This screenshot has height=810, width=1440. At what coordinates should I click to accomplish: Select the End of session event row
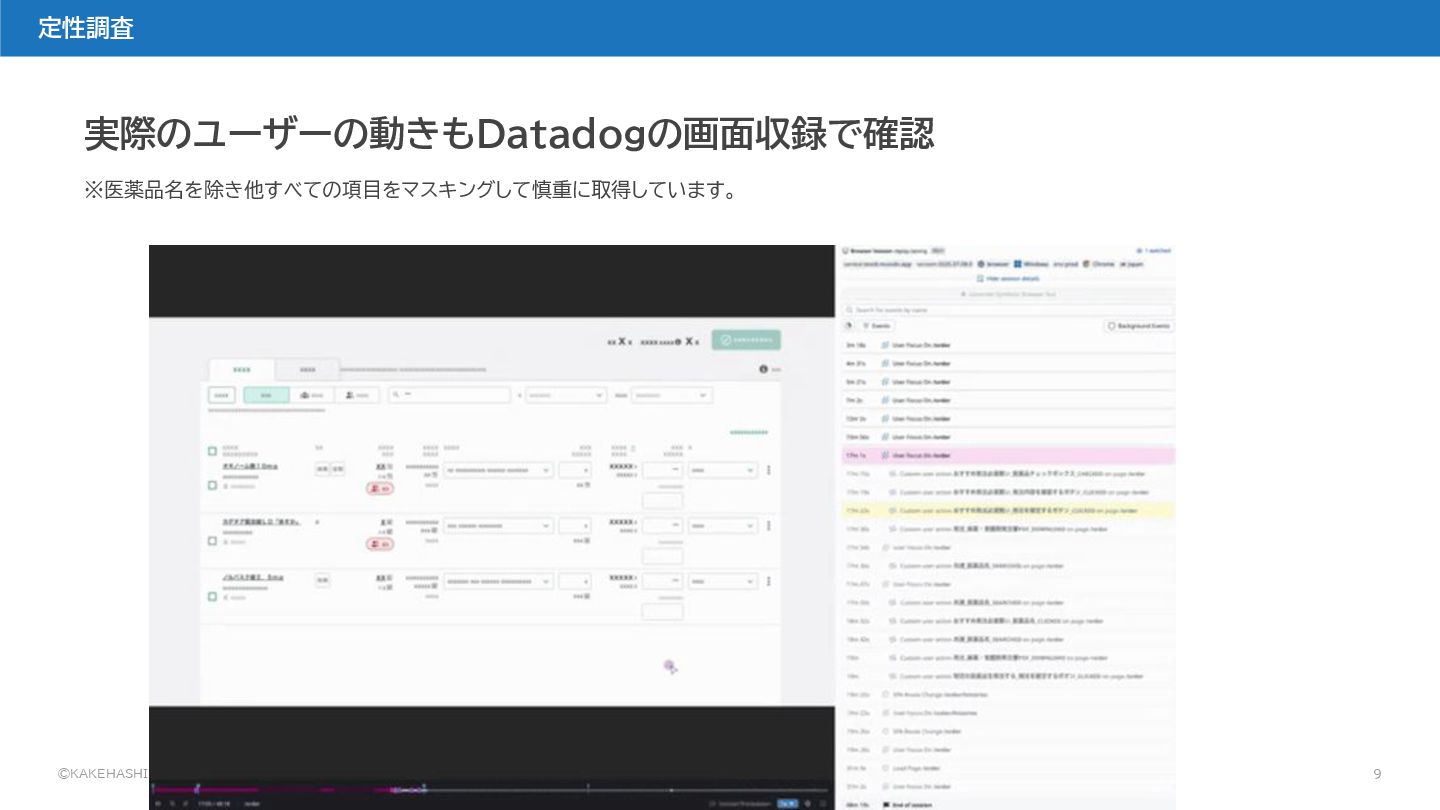tap(1008, 804)
